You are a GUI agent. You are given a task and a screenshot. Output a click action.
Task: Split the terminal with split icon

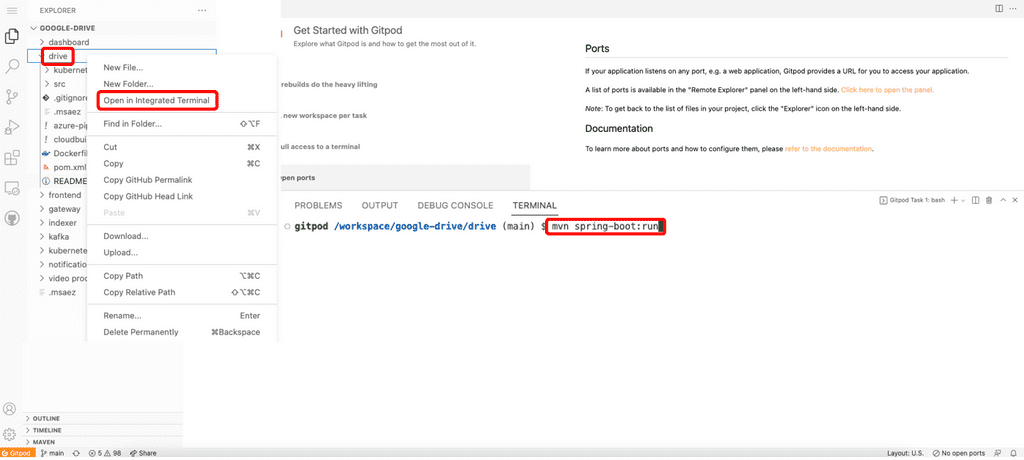pyautogui.click(x=976, y=201)
